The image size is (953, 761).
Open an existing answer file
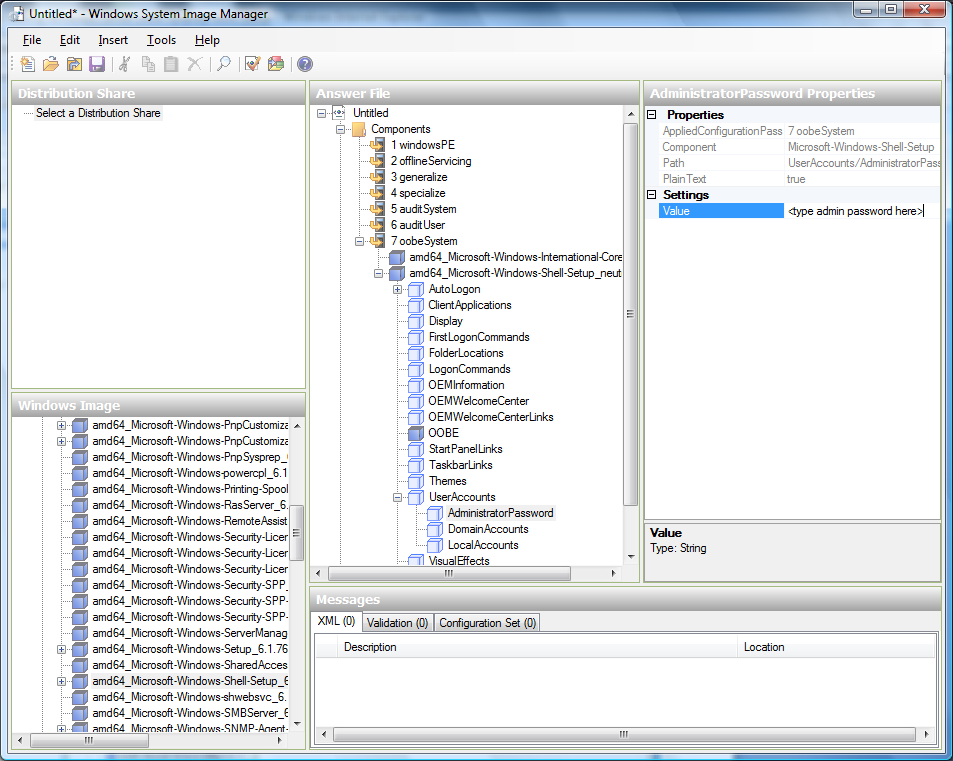point(51,63)
